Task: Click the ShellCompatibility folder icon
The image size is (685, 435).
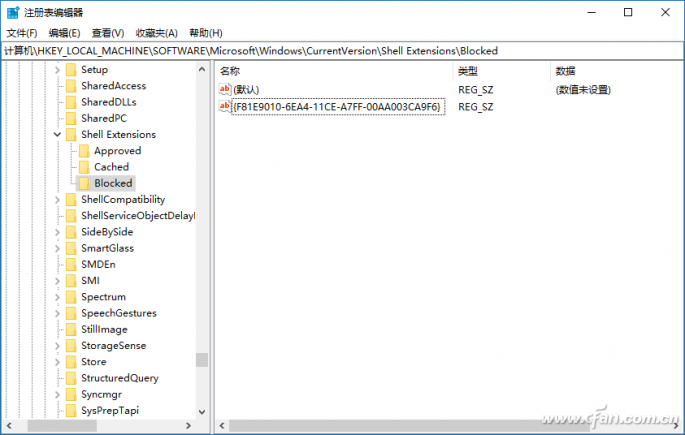Action: [x=71, y=199]
